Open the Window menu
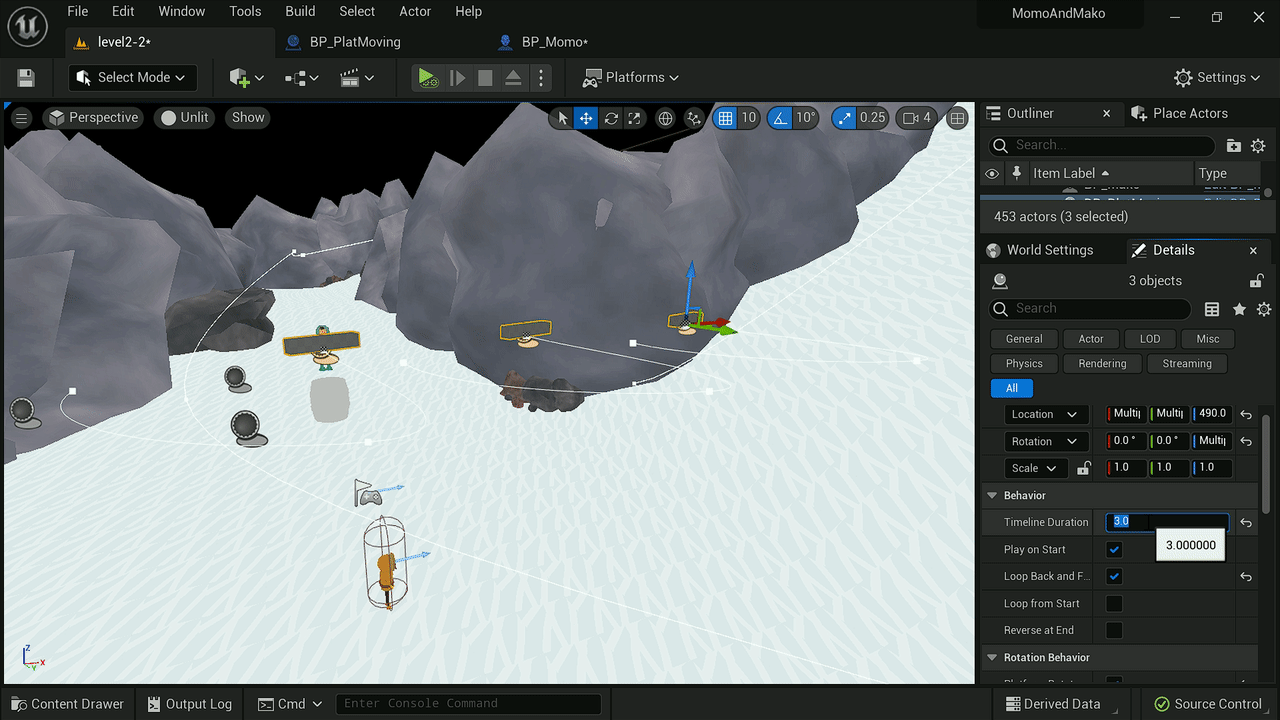1280x720 pixels. point(182,12)
